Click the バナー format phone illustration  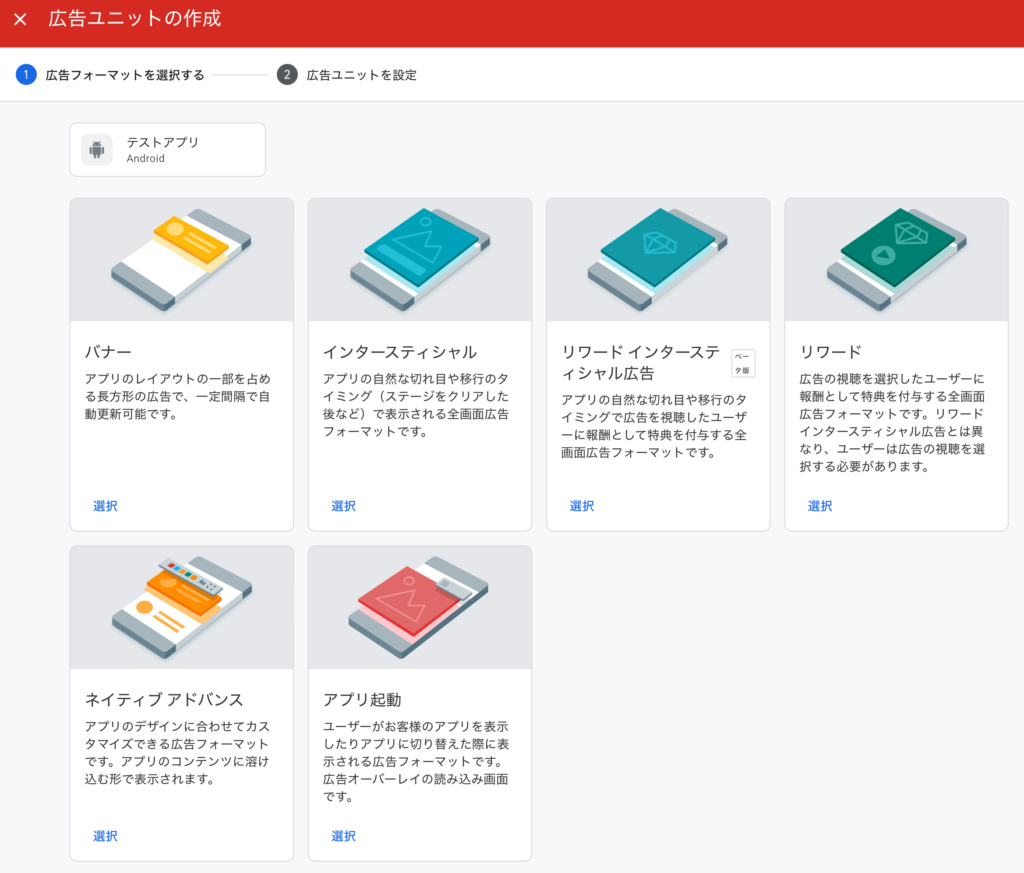[181, 259]
